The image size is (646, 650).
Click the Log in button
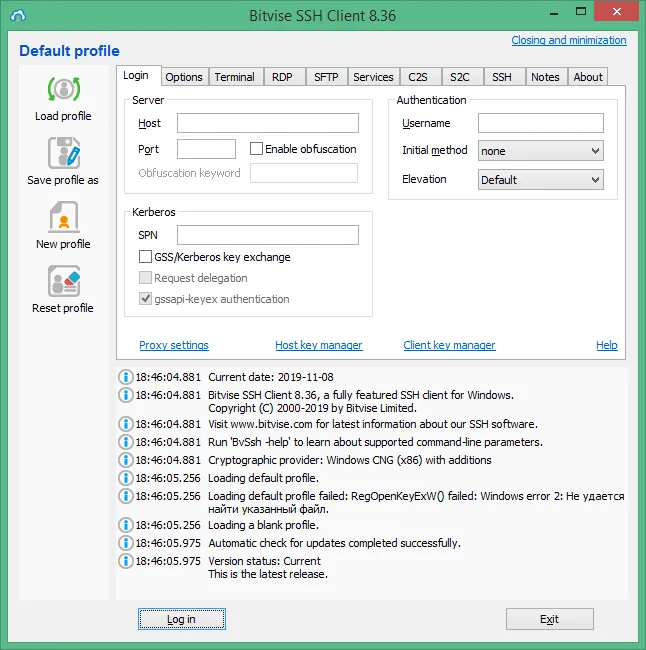click(x=182, y=619)
